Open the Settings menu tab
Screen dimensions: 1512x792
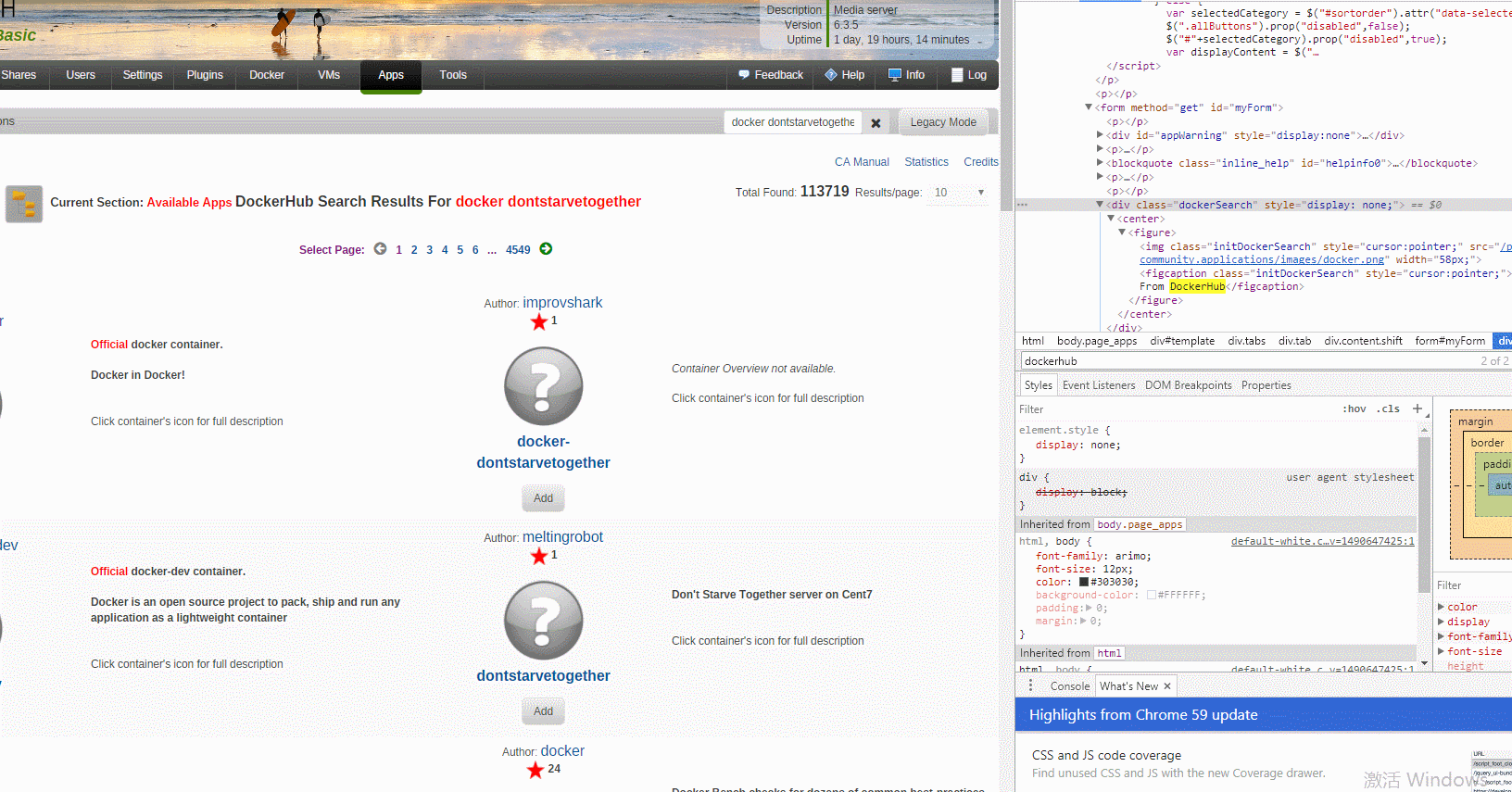pyautogui.click(x=143, y=75)
